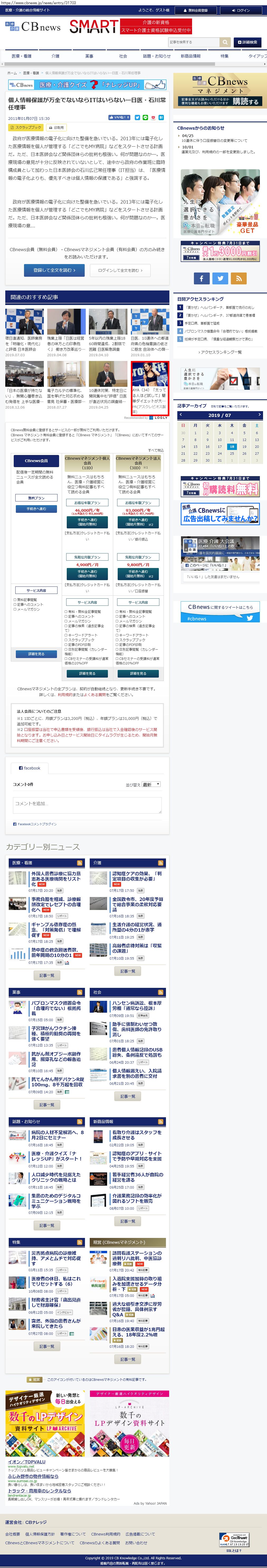Open the 新商品情報 navigation tab
Viewport: 267px width, 1568px height.
190,56
